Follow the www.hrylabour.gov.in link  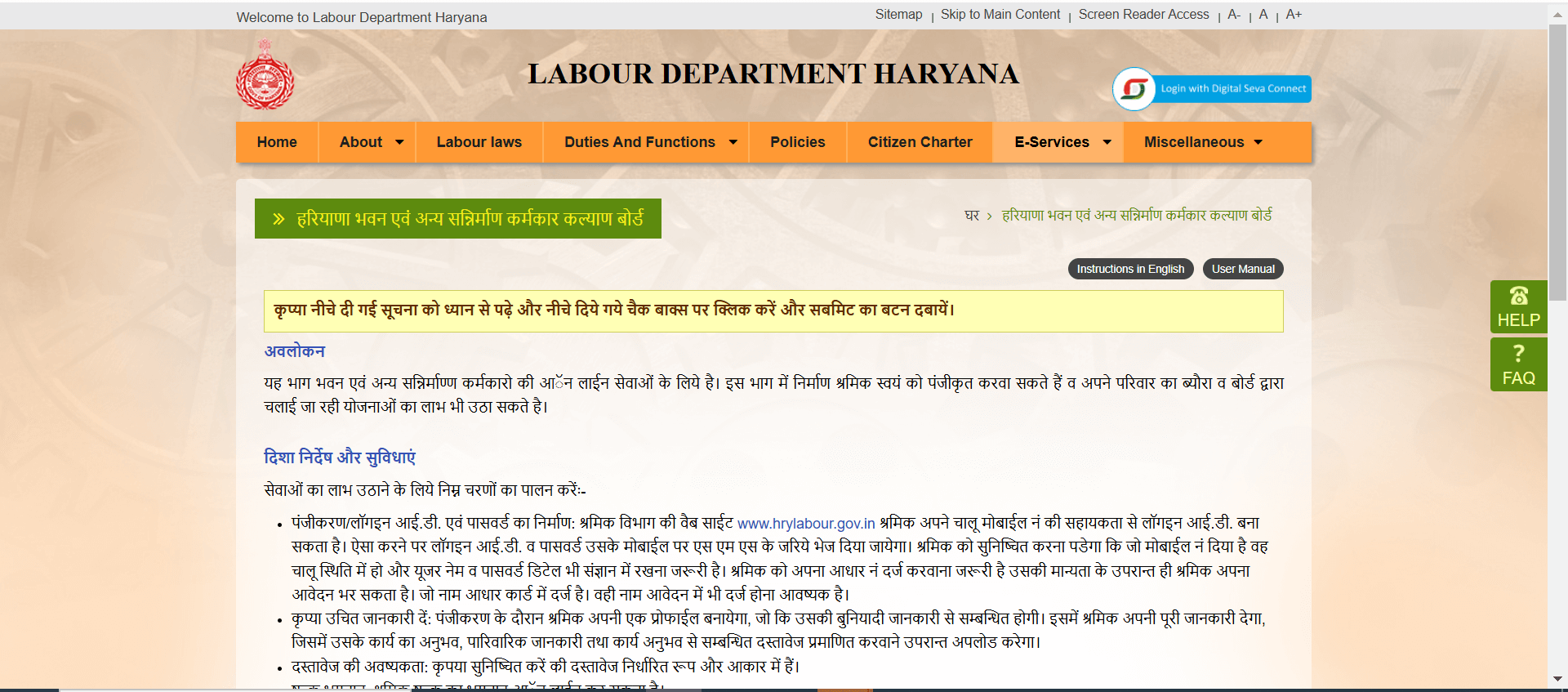[x=806, y=524]
